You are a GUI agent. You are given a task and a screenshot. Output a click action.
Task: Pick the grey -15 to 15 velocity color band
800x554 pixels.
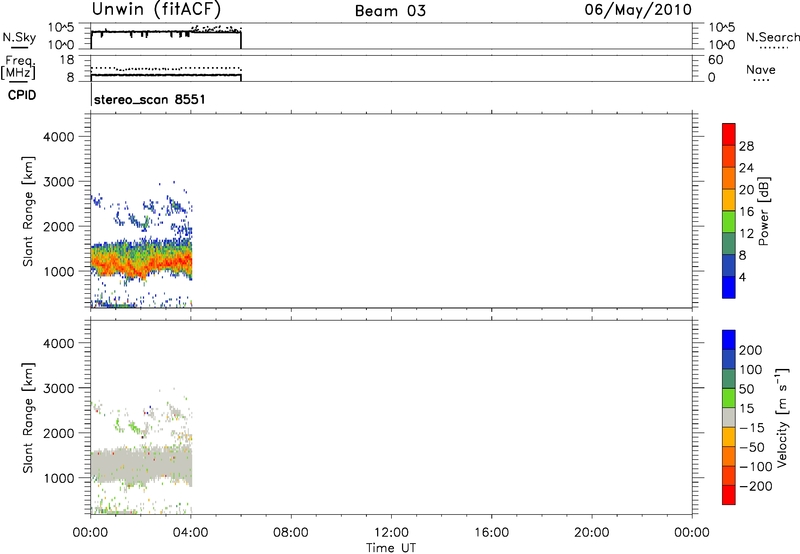(729, 417)
